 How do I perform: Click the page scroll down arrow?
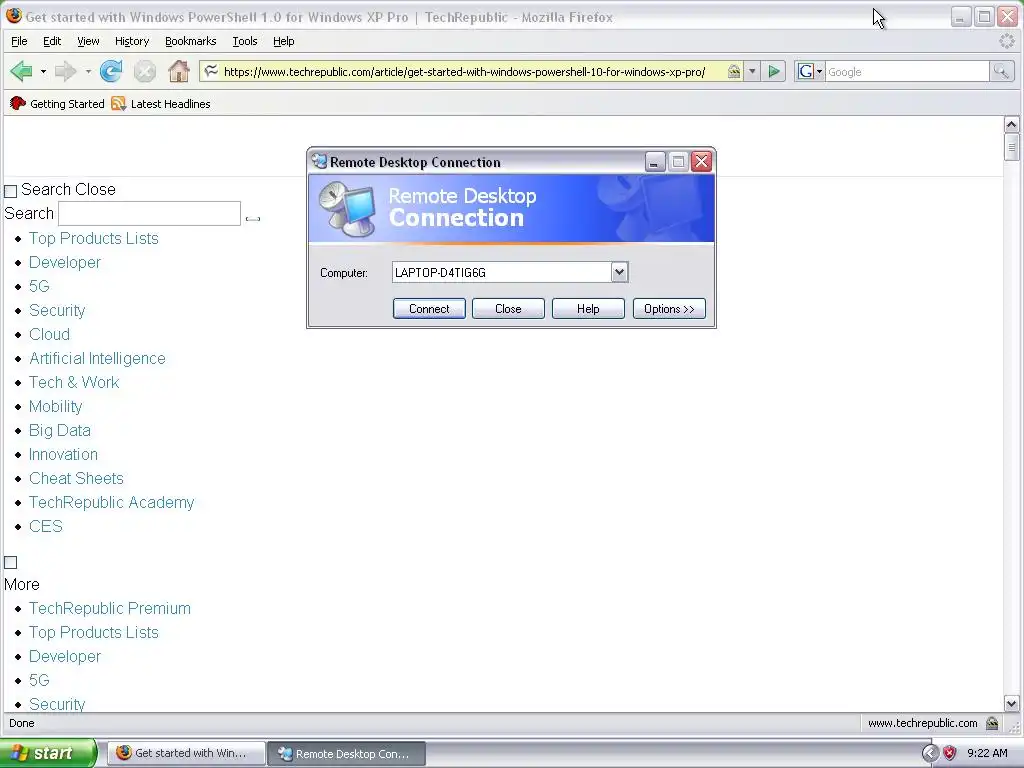[1011, 703]
